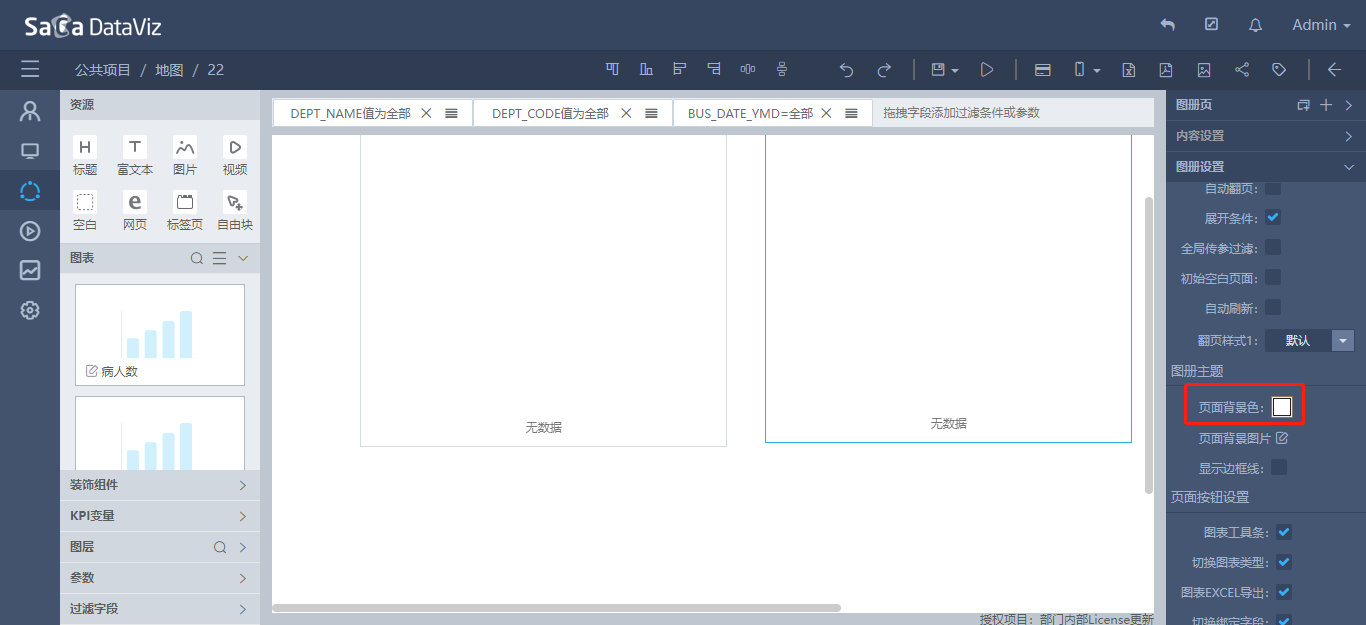Screen dimensions: 1366x625
Task: Click the align left toolbar icon
Action: tap(680, 69)
